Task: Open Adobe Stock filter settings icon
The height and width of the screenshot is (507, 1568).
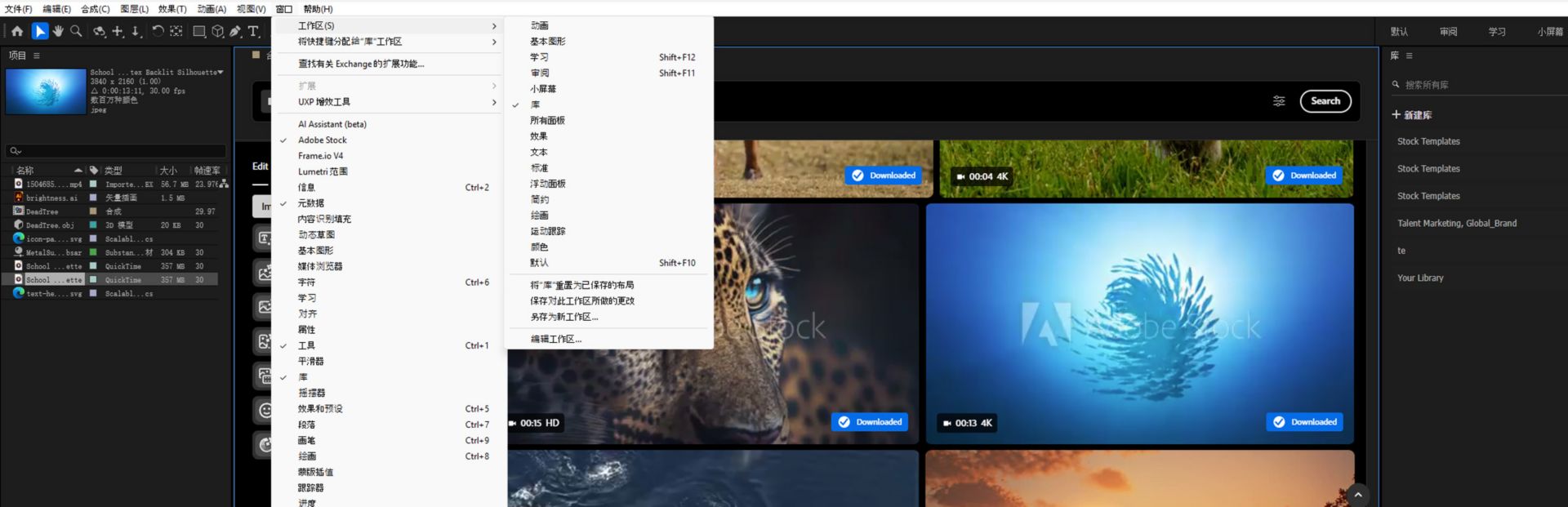Action: pyautogui.click(x=1279, y=101)
